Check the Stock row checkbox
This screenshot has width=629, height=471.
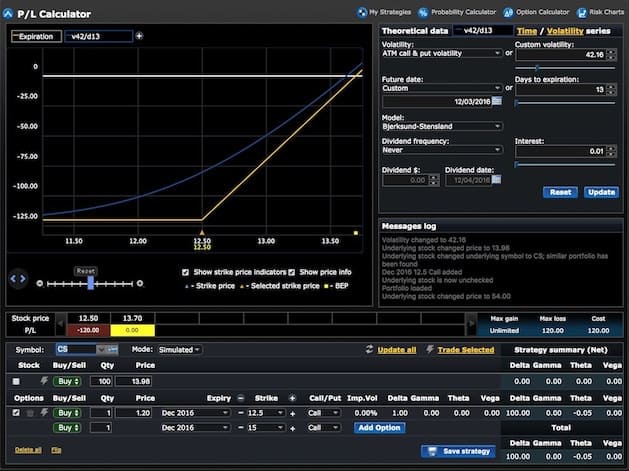(15, 382)
